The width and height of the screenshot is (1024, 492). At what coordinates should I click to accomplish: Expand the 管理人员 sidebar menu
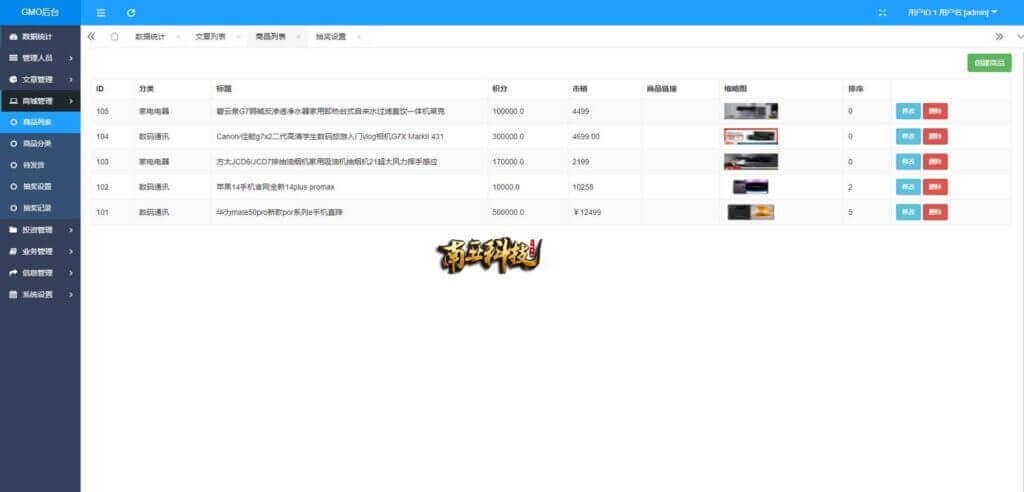click(40, 58)
